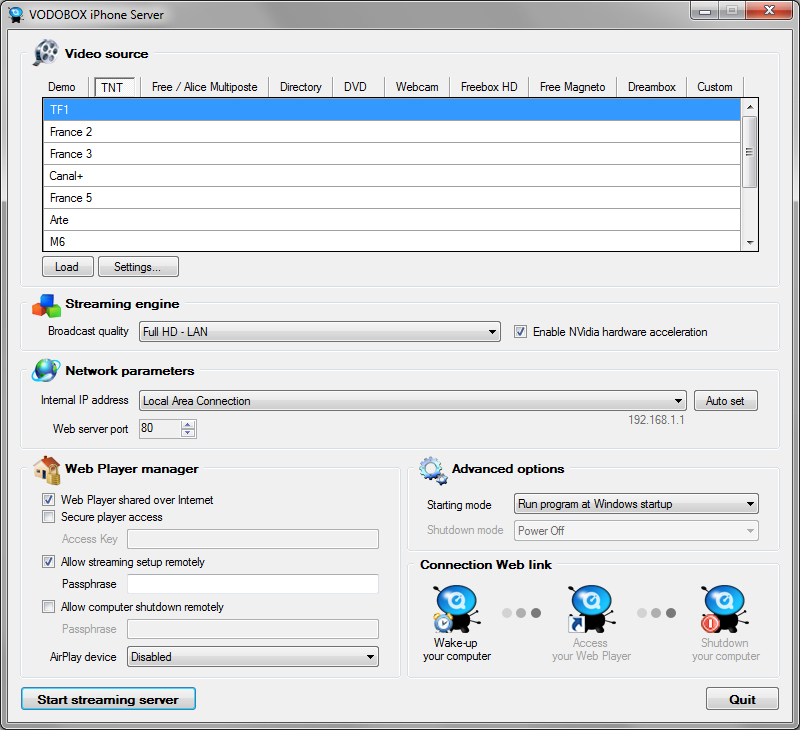Screen dimensions: 800x730
Task: Click the channel list scroll down arrow
Action: pos(749,243)
